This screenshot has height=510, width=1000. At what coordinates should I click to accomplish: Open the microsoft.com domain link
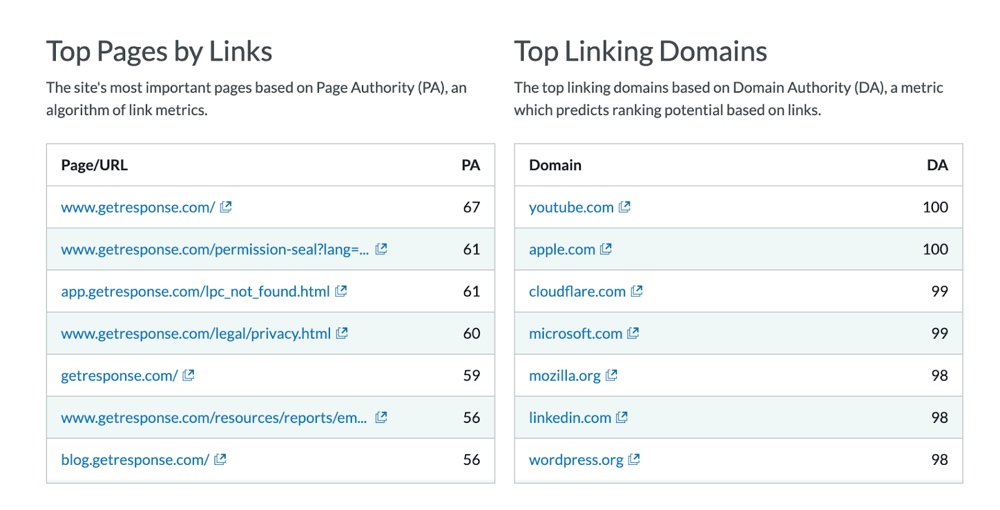tap(575, 333)
